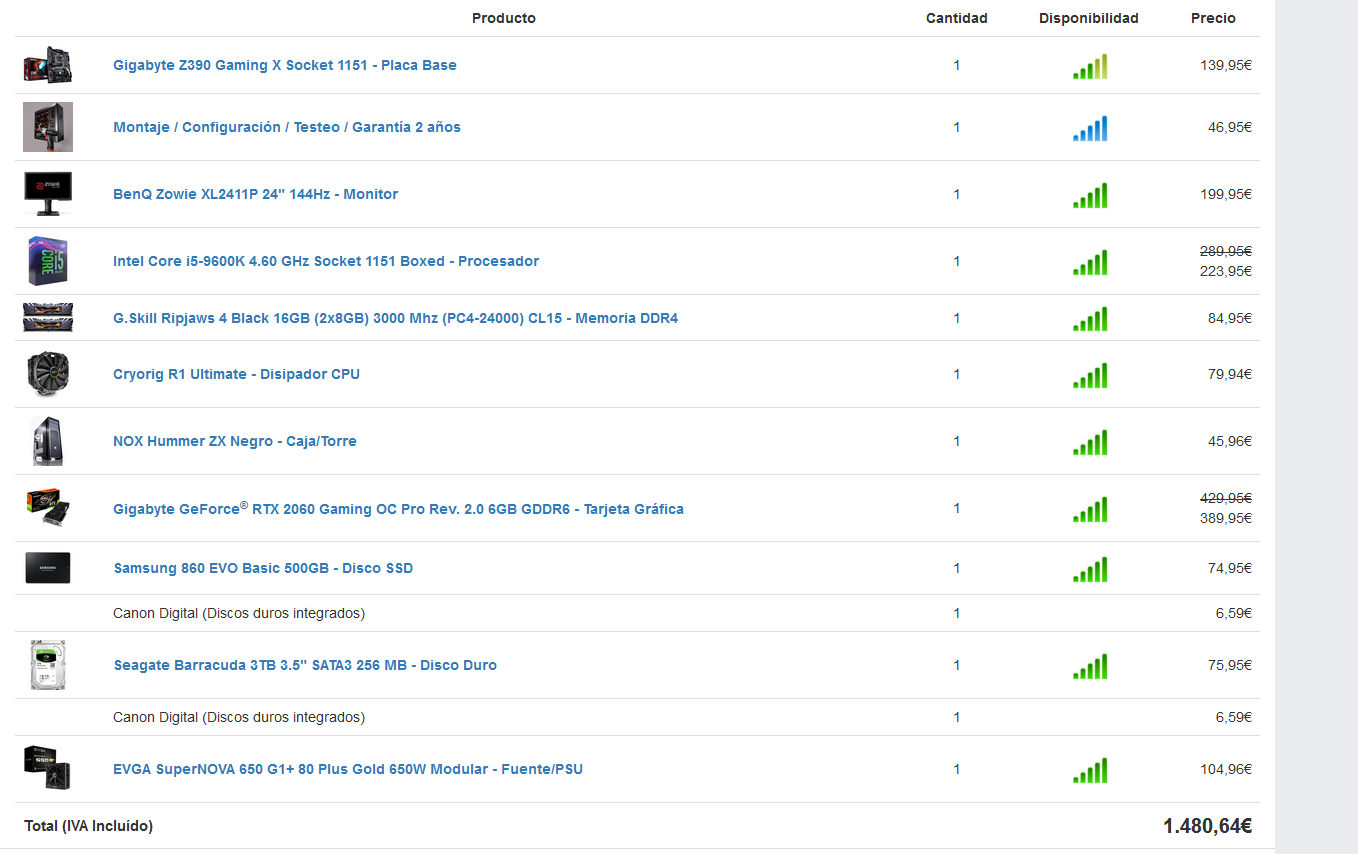The height and width of the screenshot is (854, 1358).
Task: Click Canon Digital text below Seagate Barracuda
Action: click(239, 717)
